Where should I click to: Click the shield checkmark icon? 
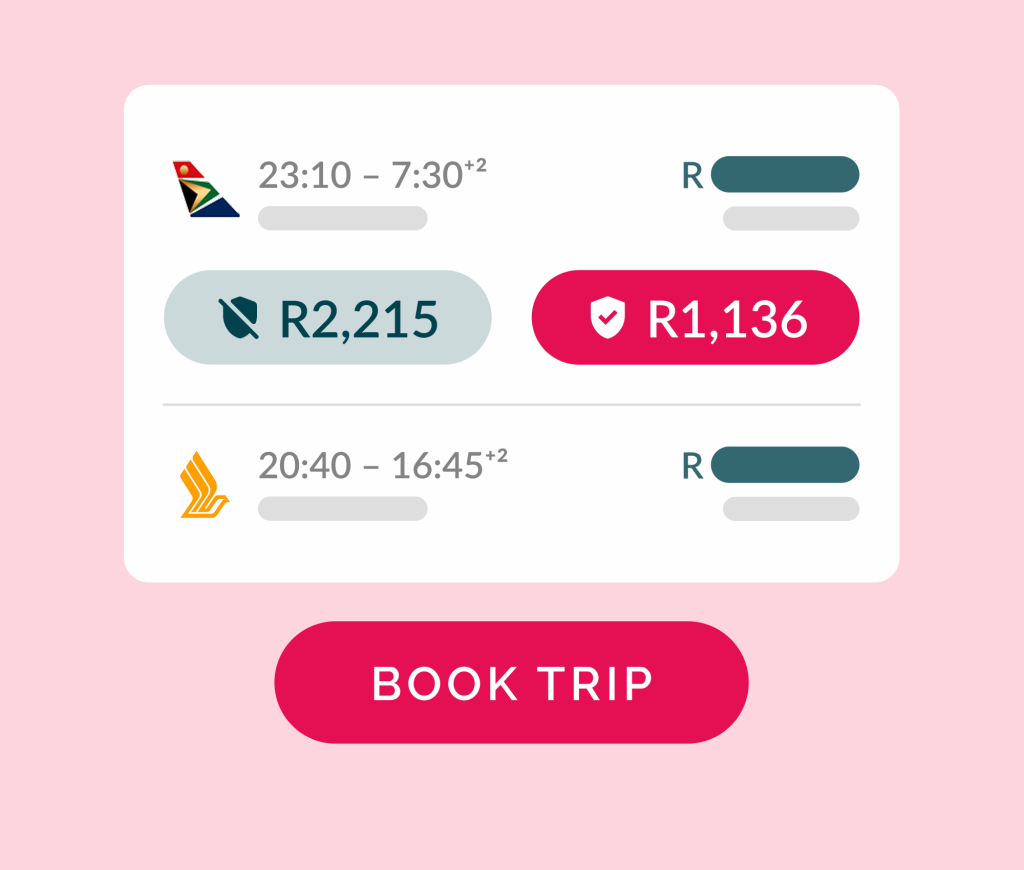tap(607, 318)
